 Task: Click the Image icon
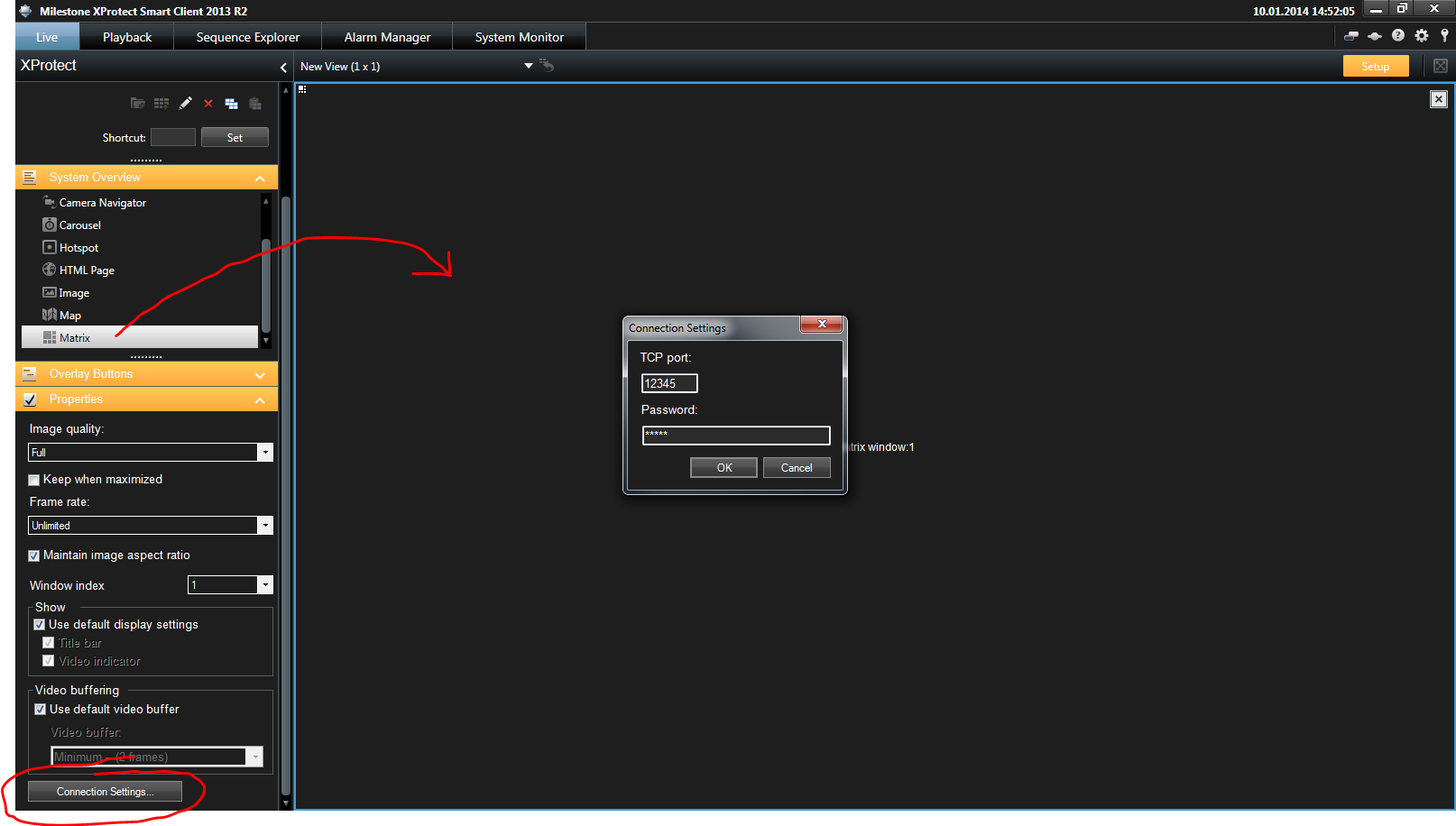coord(50,292)
